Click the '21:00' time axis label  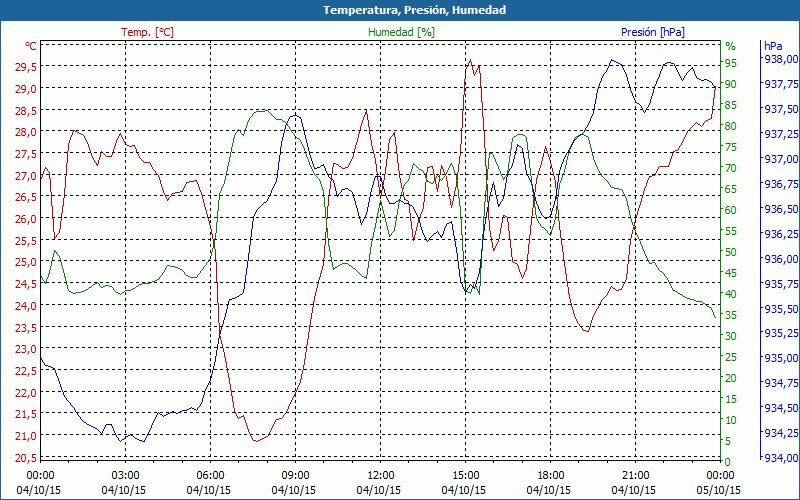tap(635, 475)
